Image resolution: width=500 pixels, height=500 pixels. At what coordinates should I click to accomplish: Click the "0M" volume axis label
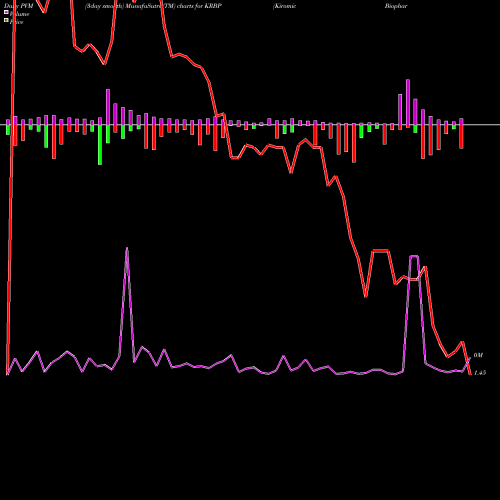coord(478,355)
